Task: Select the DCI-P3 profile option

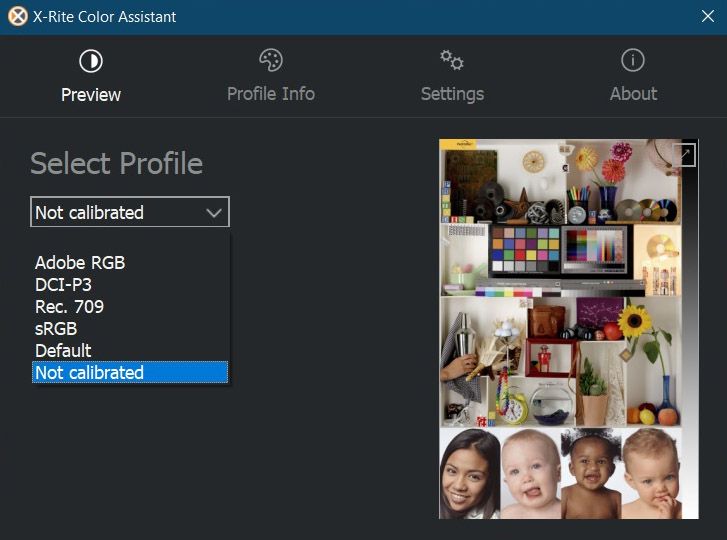Action: pos(63,285)
